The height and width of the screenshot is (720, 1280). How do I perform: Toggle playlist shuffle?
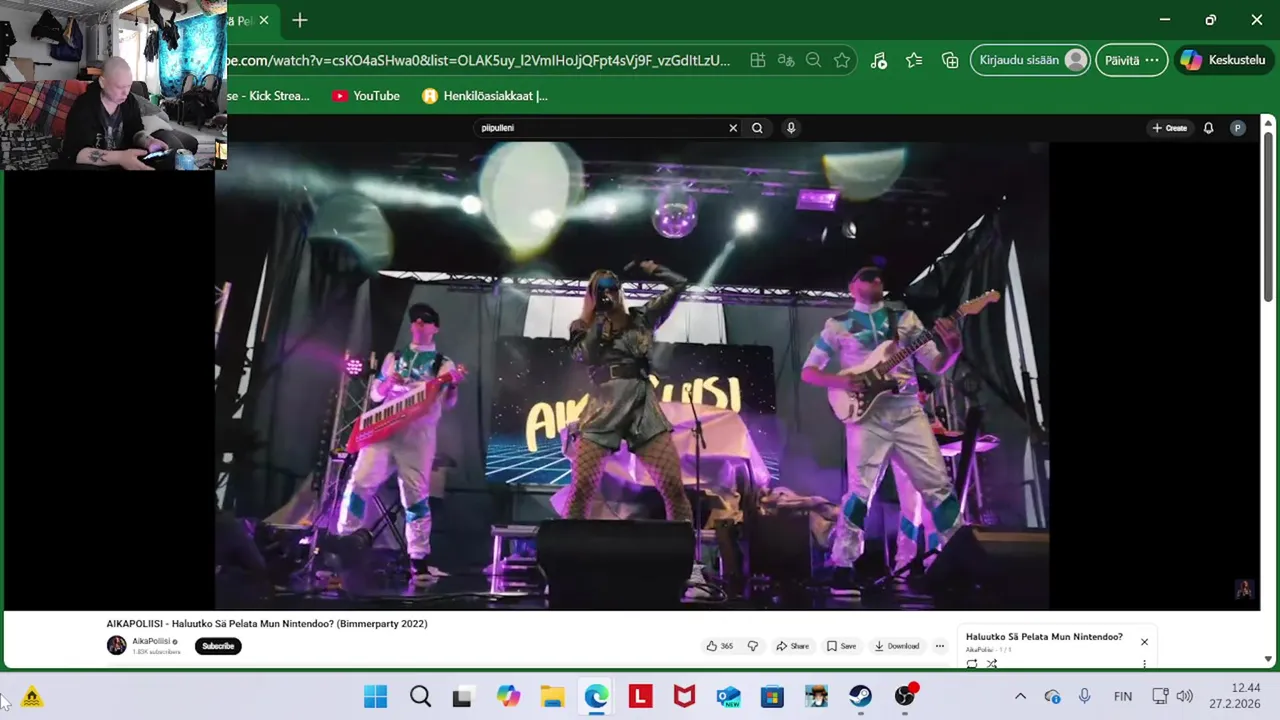pyautogui.click(x=992, y=663)
